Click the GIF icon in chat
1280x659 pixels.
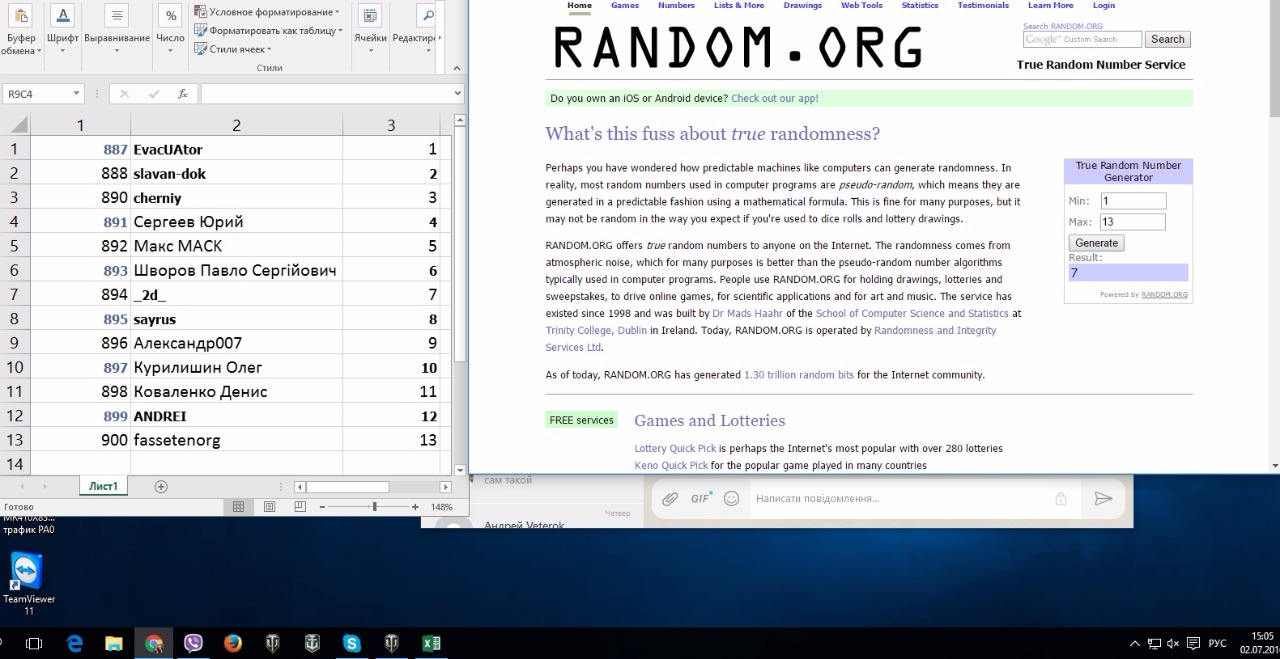[700, 499]
